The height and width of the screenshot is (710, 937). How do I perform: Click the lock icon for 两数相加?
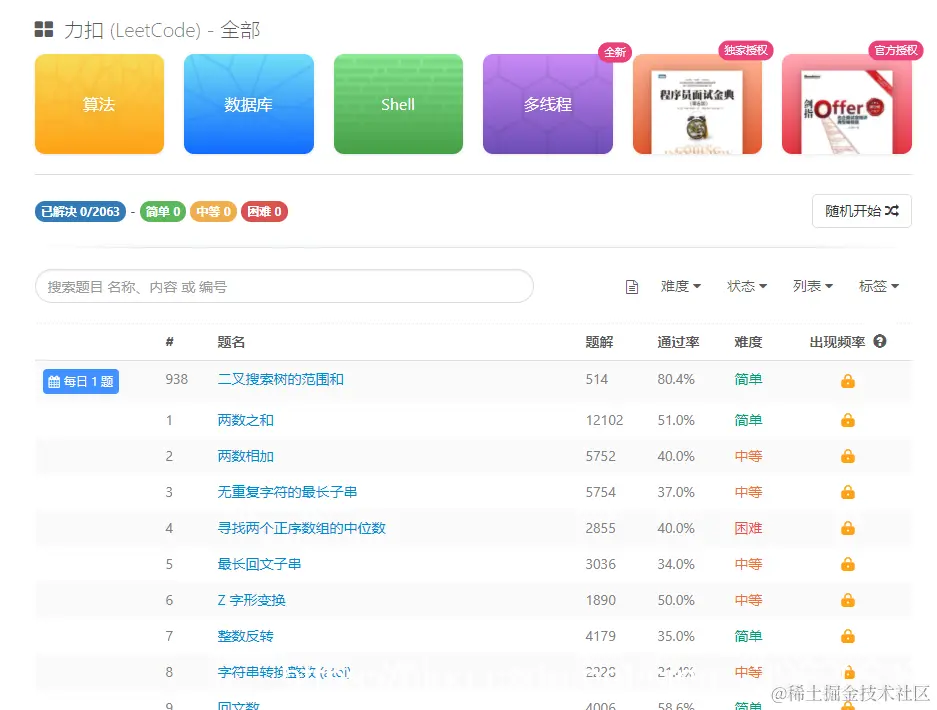point(847,456)
